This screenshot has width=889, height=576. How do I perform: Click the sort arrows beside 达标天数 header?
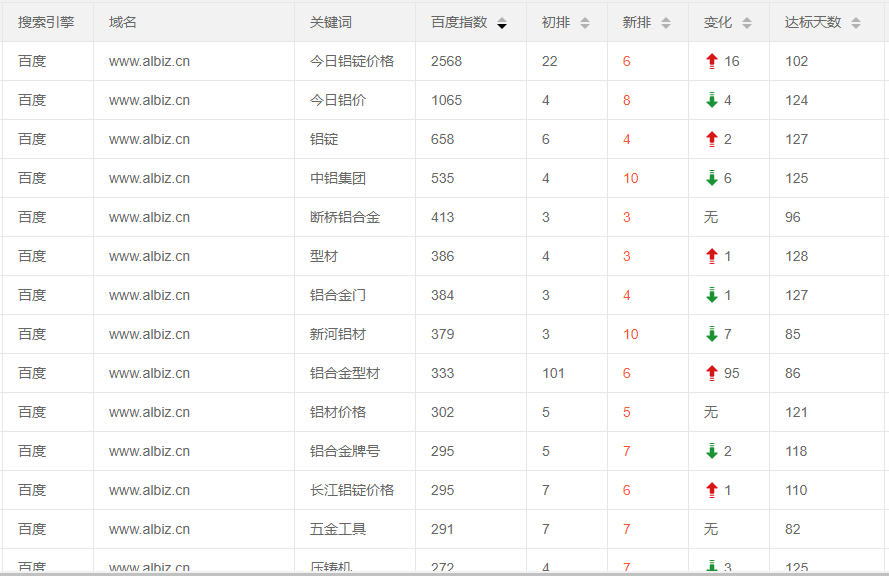click(856, 23)
